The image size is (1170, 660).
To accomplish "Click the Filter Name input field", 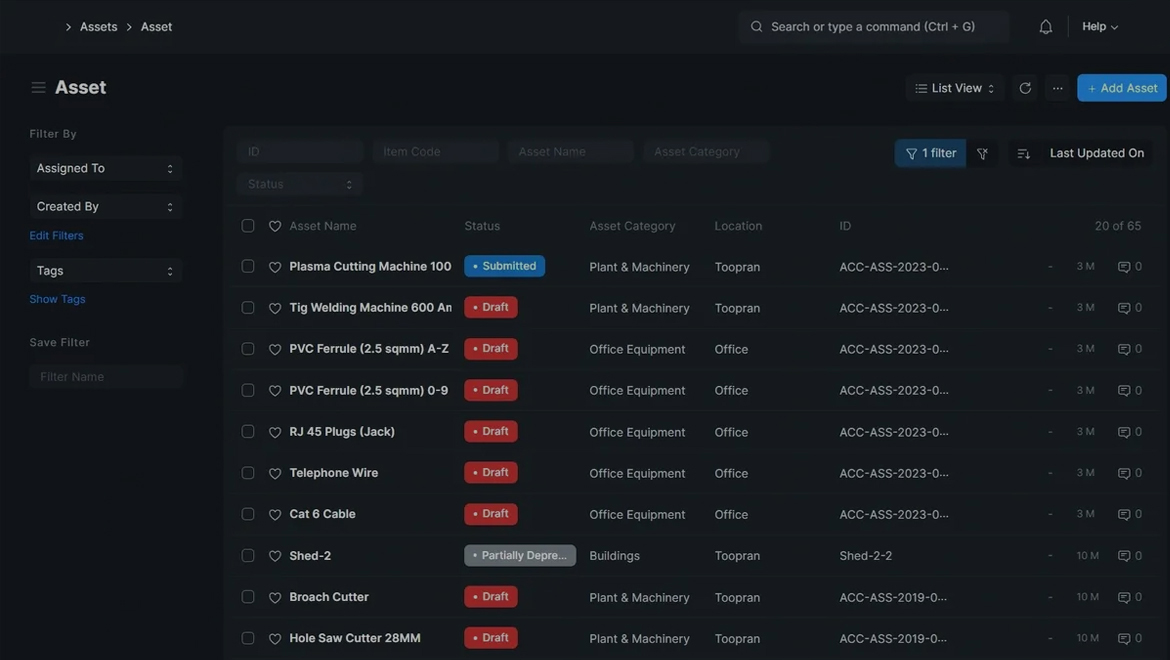I will 106,376.
